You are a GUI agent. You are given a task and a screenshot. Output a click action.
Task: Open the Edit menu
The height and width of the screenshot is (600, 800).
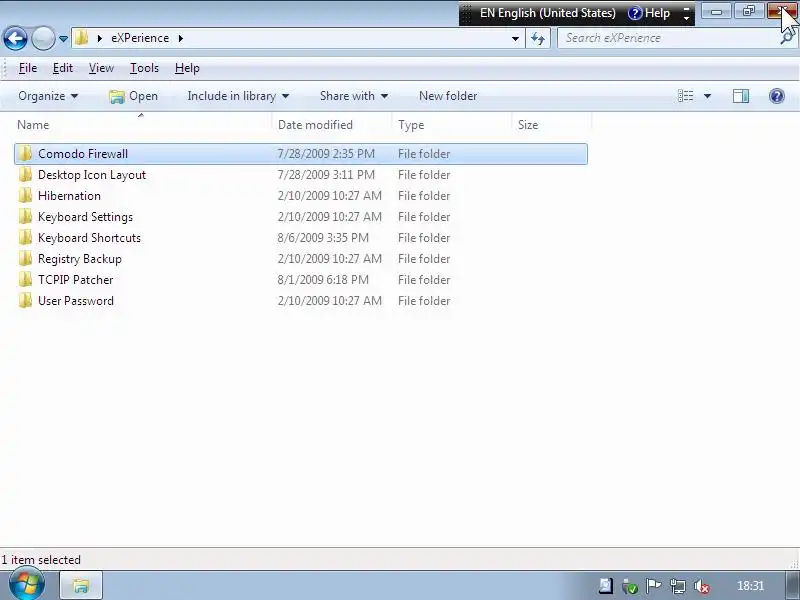63,68
